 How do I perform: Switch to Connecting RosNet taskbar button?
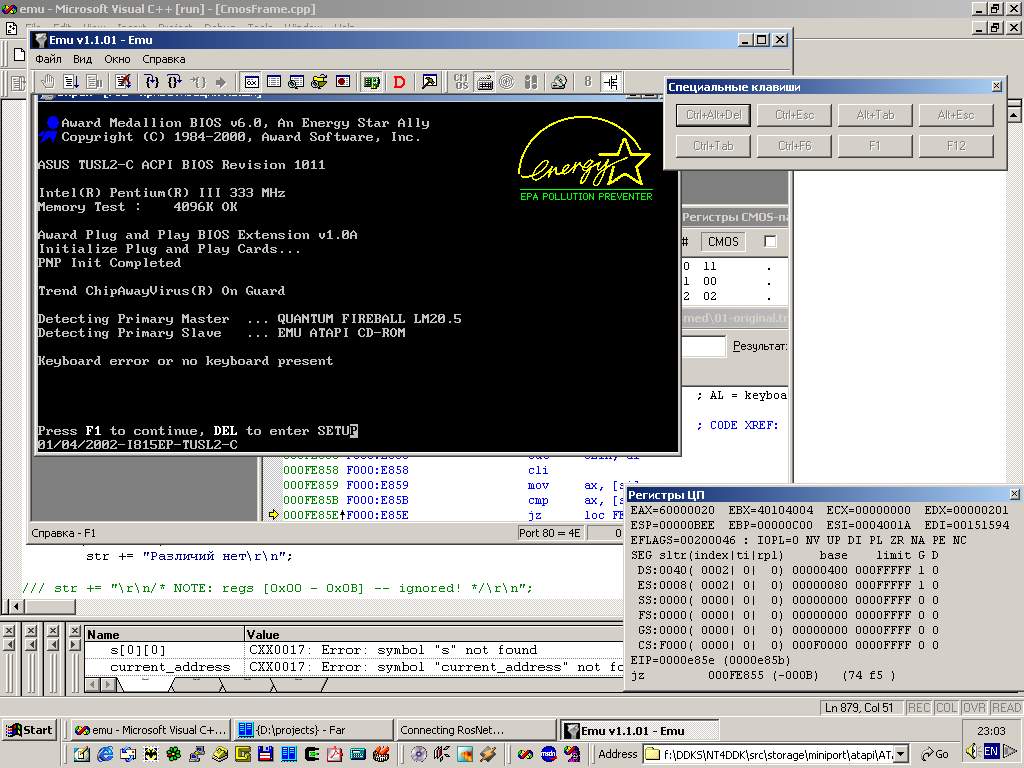point(475,730)
